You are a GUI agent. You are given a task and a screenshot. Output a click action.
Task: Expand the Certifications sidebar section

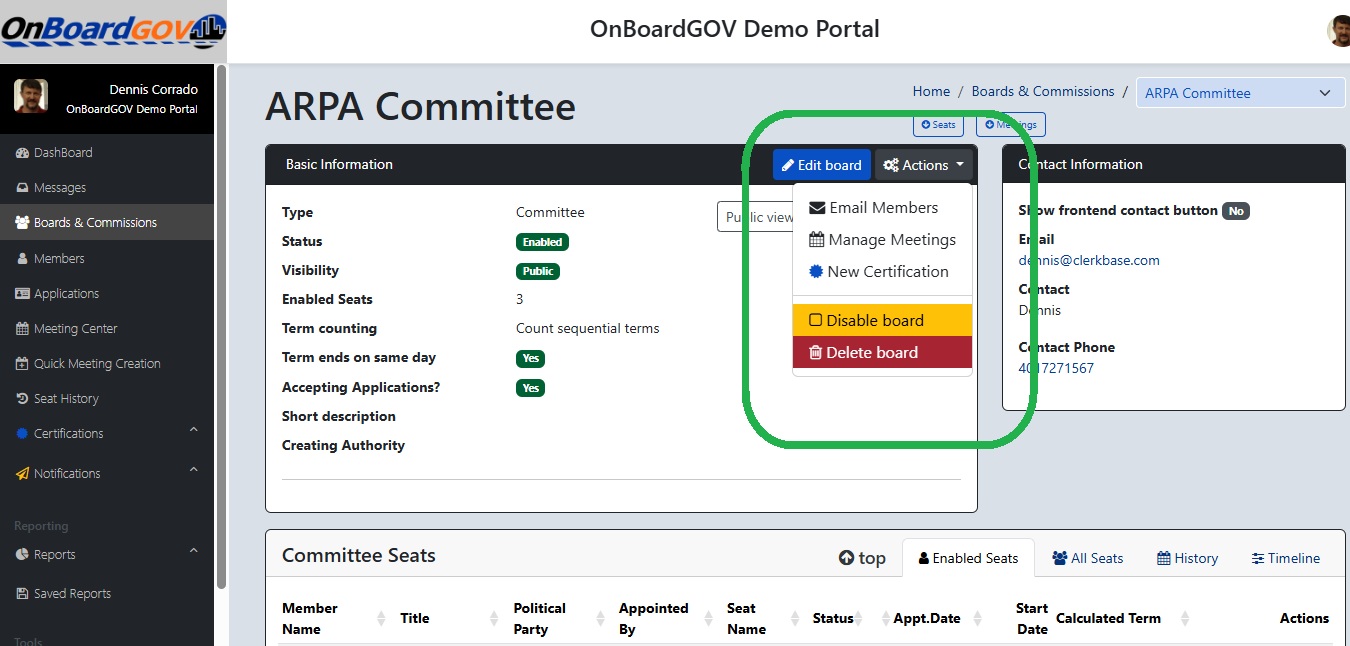coord(107,433)
